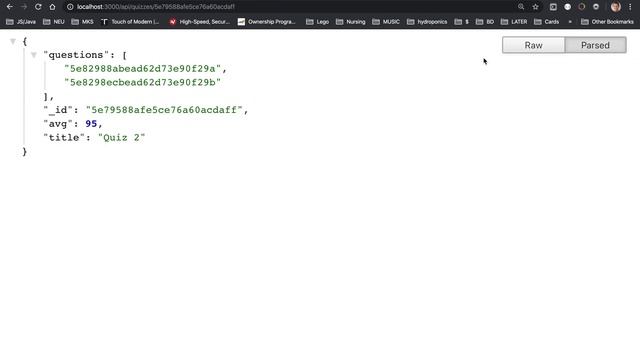Open the High-Speed, Secur... bookmark
This screenshot has height=360, width=640.
tap(200, 22)
